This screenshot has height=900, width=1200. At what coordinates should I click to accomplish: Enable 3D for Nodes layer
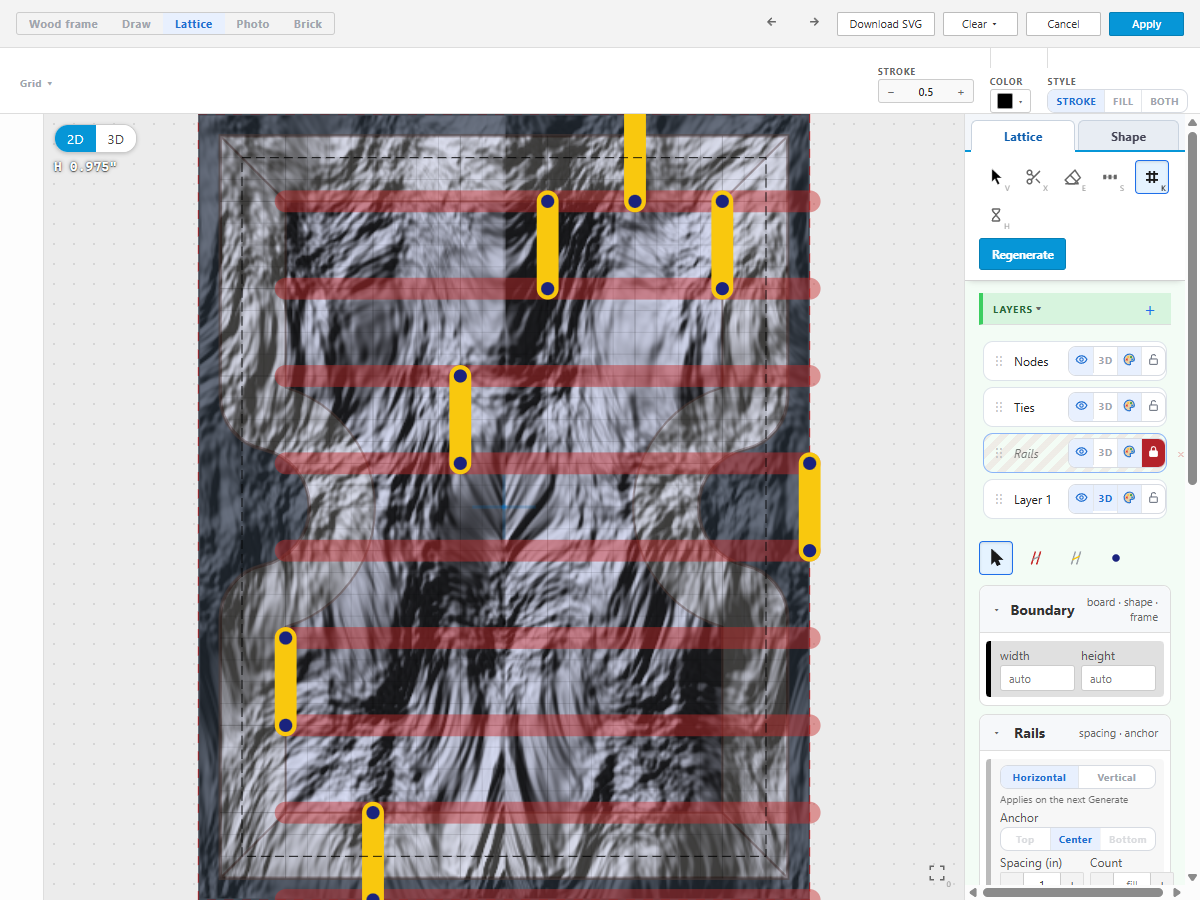coord(1105,361)
